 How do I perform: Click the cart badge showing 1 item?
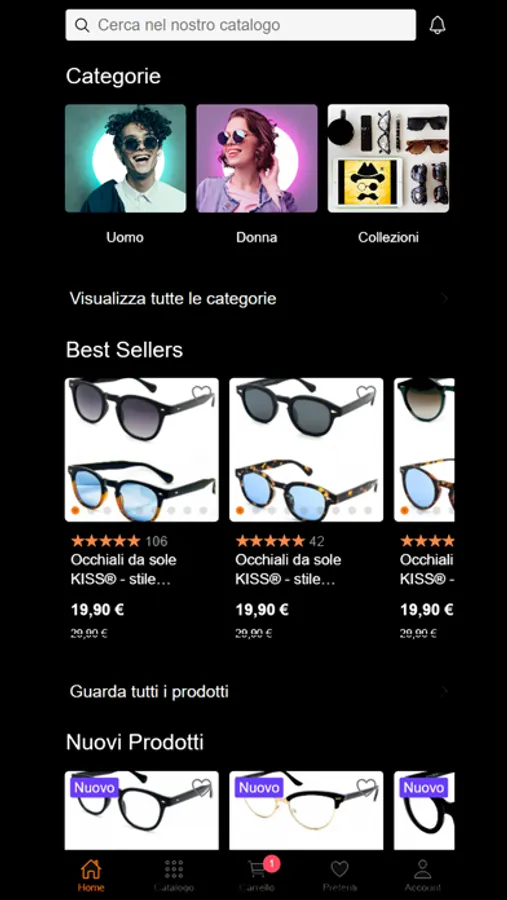coord(273,863)
